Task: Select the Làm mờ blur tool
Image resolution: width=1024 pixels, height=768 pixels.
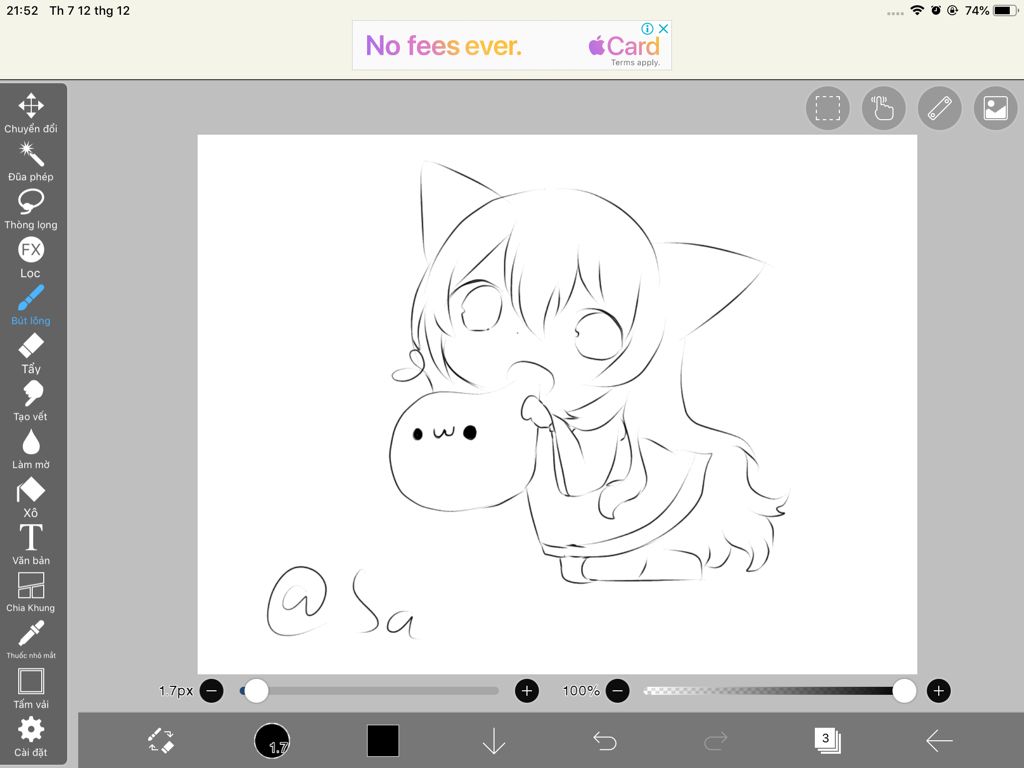Action: point(31,449)
